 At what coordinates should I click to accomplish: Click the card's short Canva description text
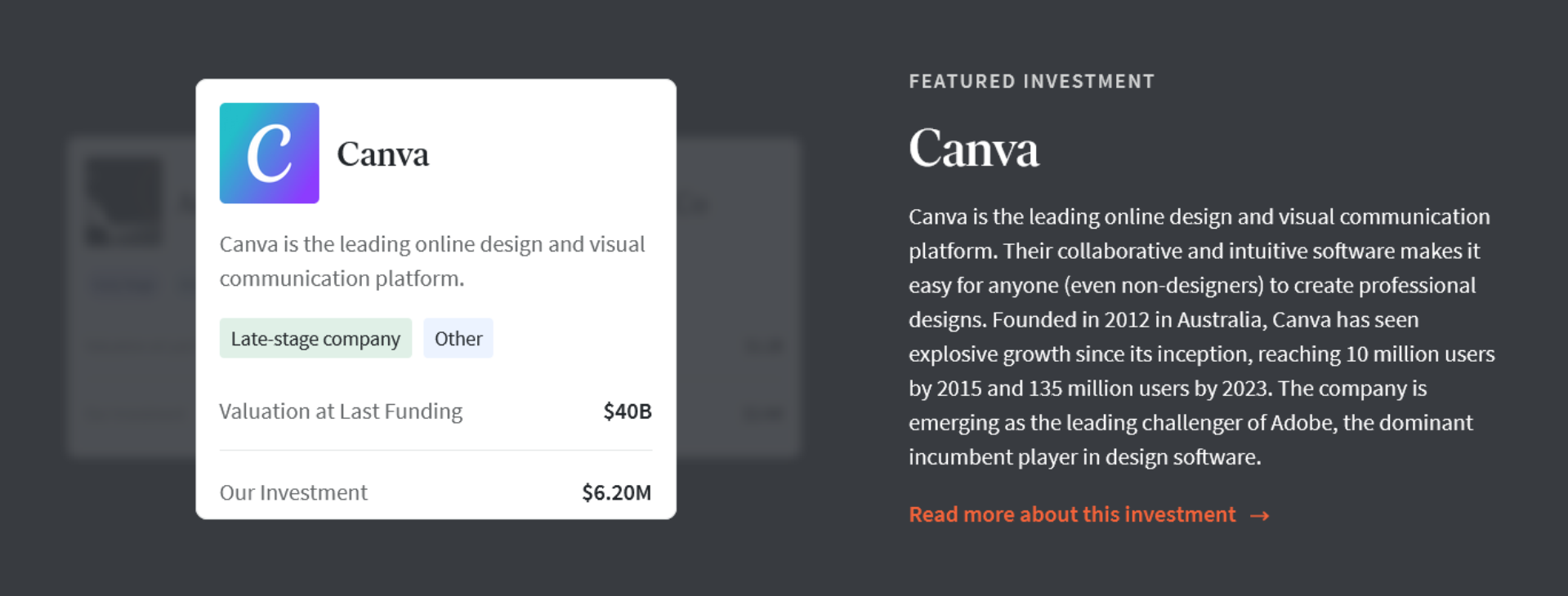[x=432, y=261]
